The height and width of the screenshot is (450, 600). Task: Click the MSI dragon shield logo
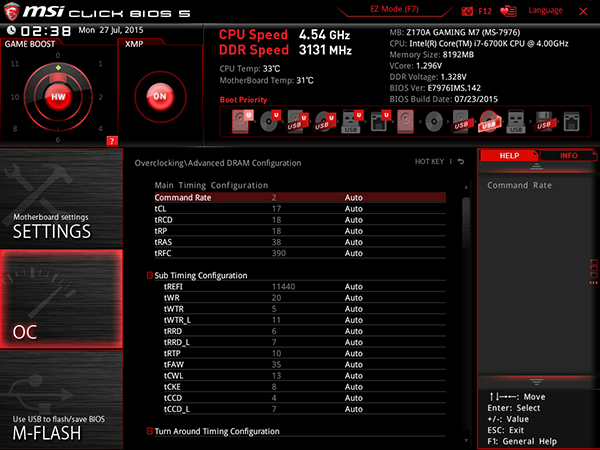11,11
